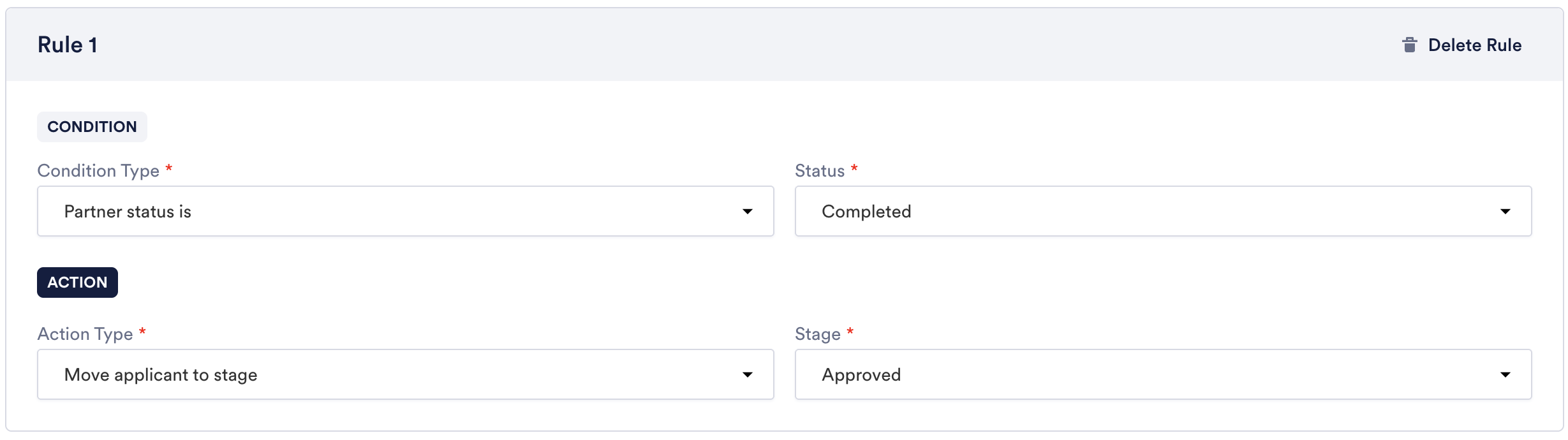Open the Status dropdown showing Completed

1162,211
